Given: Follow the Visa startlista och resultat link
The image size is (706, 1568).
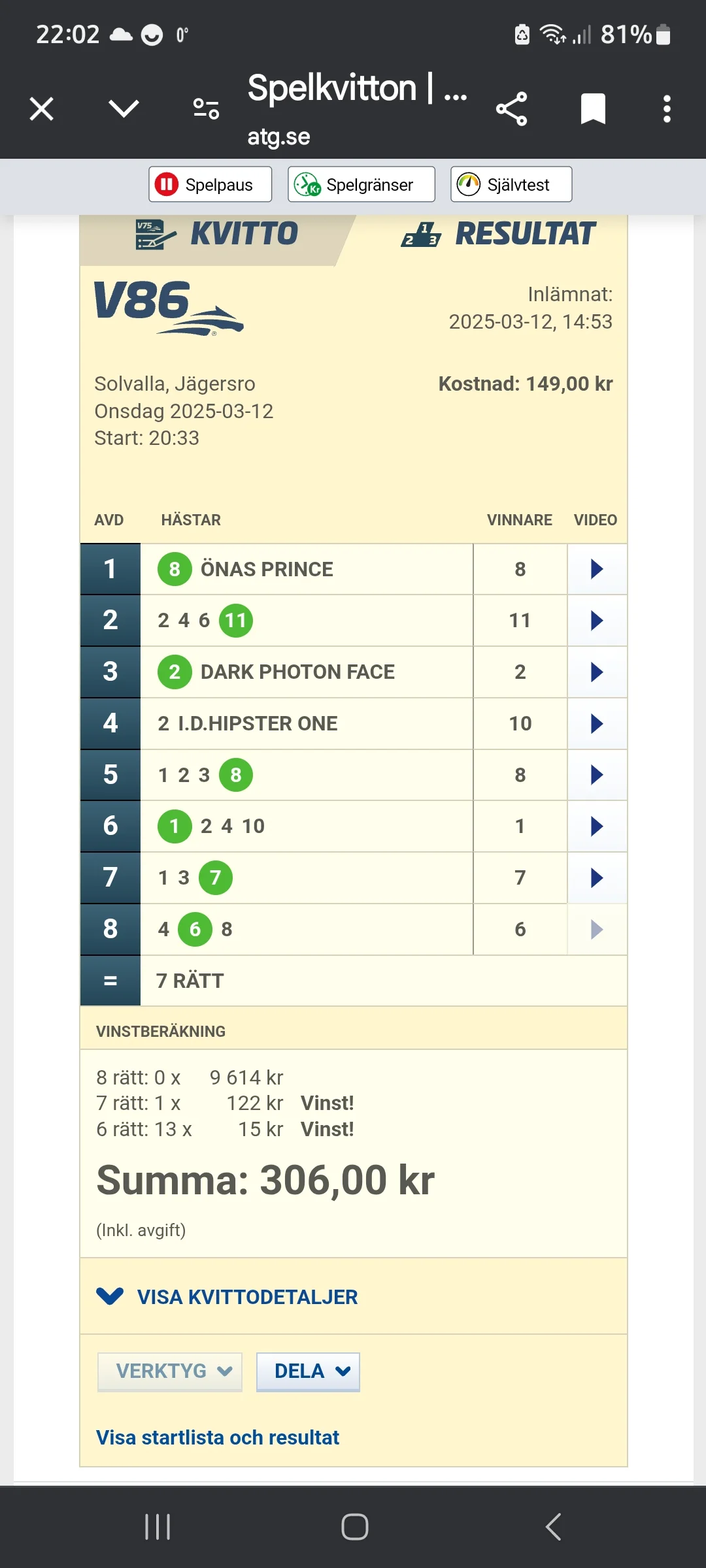Looking at the screenshot, I should click(218, 1438).
